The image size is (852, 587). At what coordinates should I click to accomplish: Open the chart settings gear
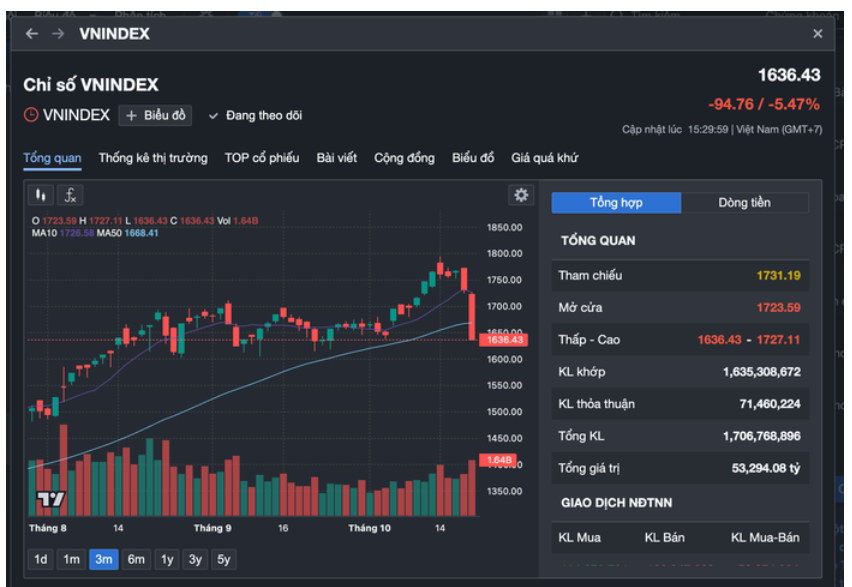click(520, 195)
